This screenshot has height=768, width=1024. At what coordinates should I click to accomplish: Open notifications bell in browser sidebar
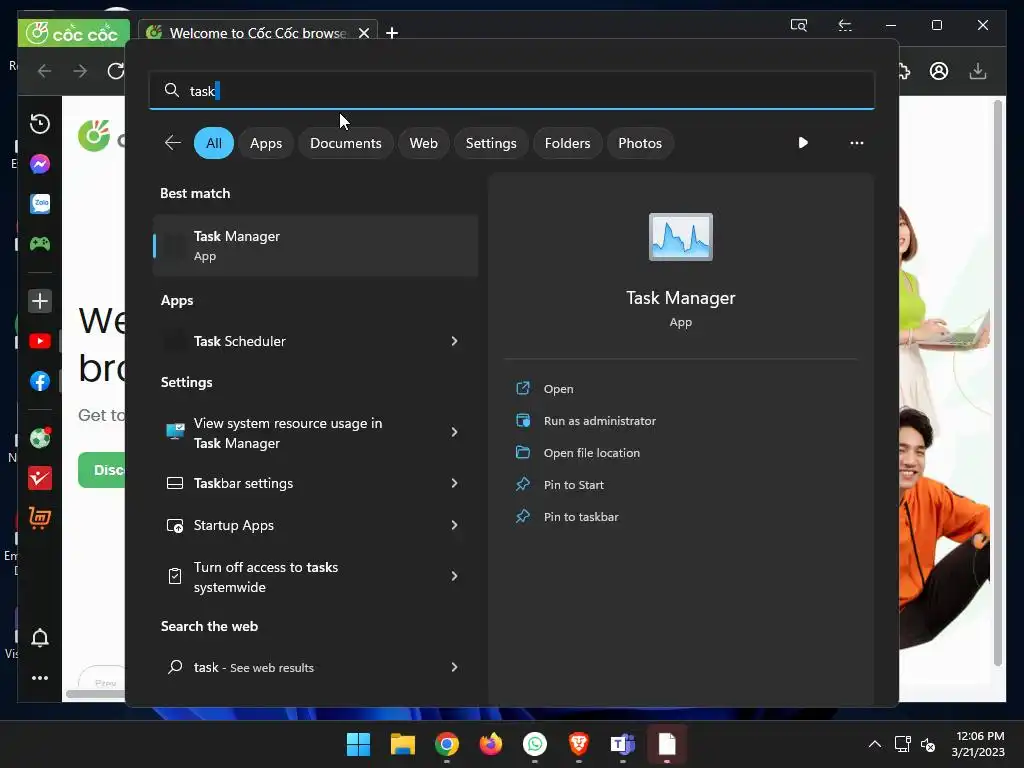pos(40,637)
